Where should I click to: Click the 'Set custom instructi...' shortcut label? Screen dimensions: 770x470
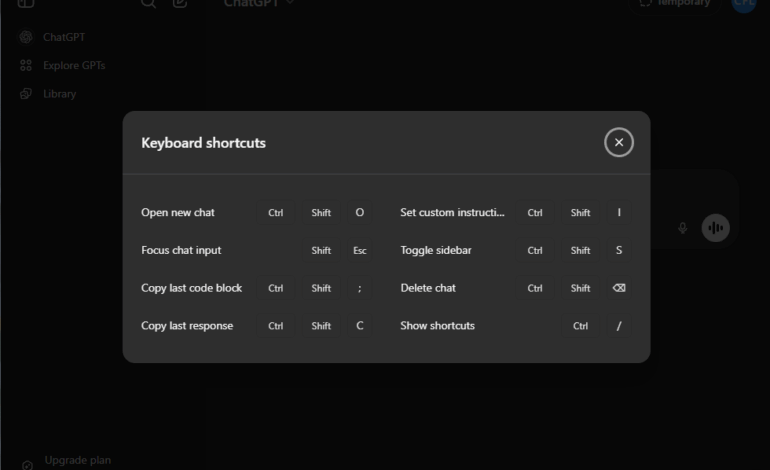tap(452, 213)
